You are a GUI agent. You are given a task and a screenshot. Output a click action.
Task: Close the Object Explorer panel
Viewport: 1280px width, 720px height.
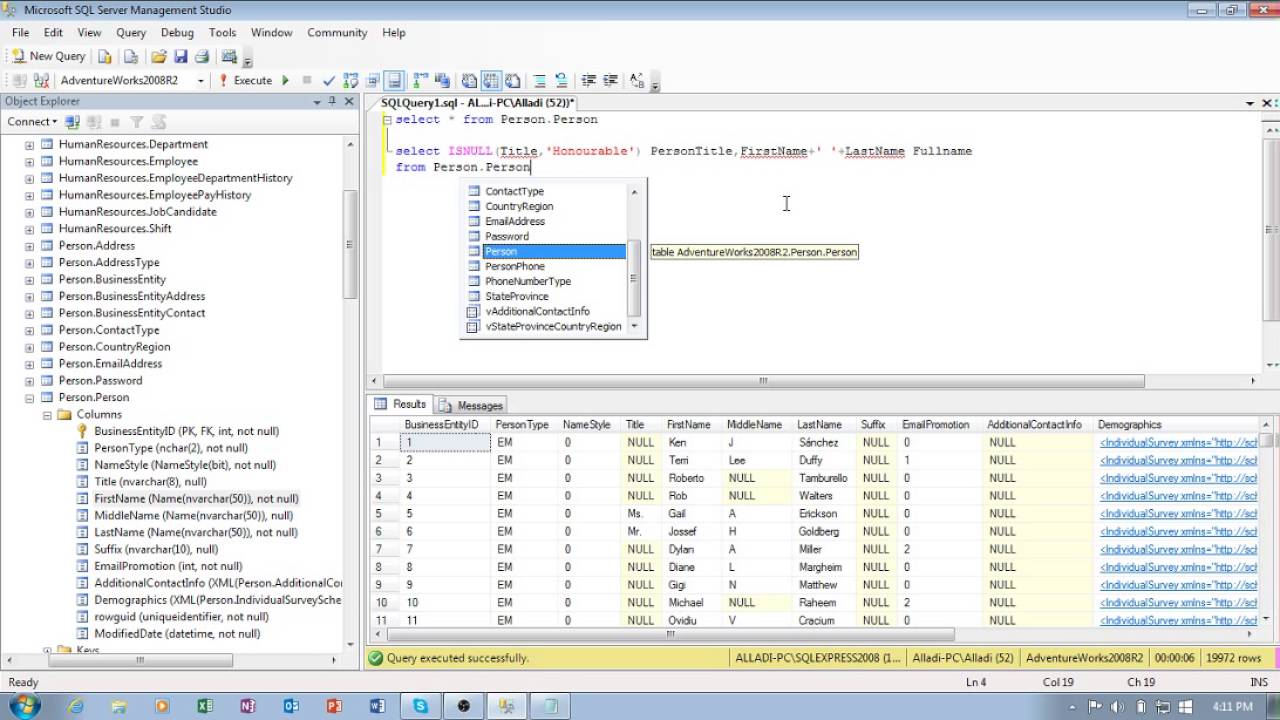click(x=349, y=101)
